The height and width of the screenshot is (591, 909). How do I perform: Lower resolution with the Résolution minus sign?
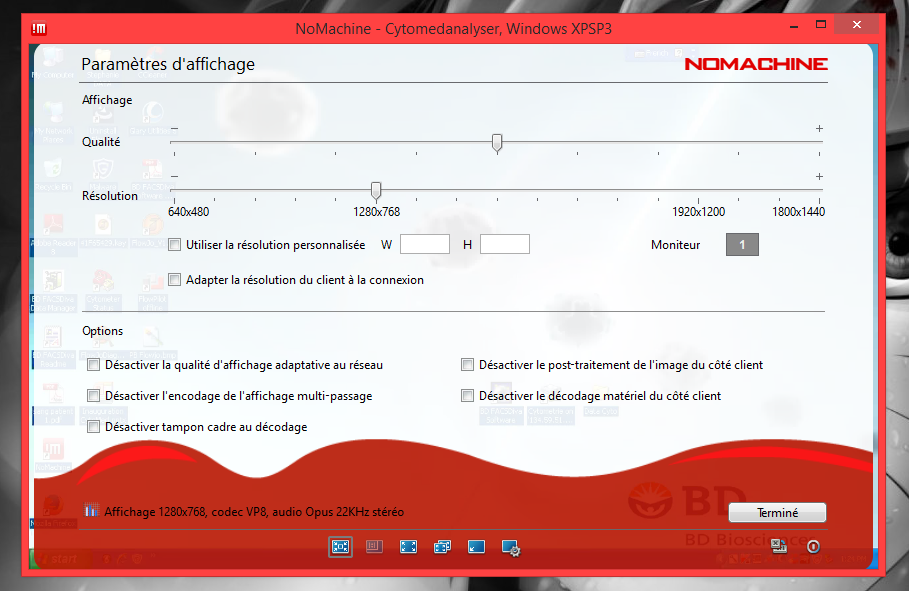click(174, 176)
